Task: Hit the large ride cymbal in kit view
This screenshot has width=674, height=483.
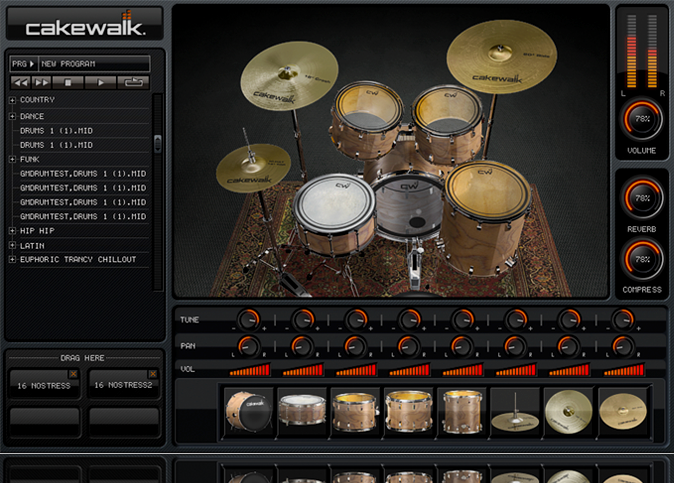Action: click(502, 56)
